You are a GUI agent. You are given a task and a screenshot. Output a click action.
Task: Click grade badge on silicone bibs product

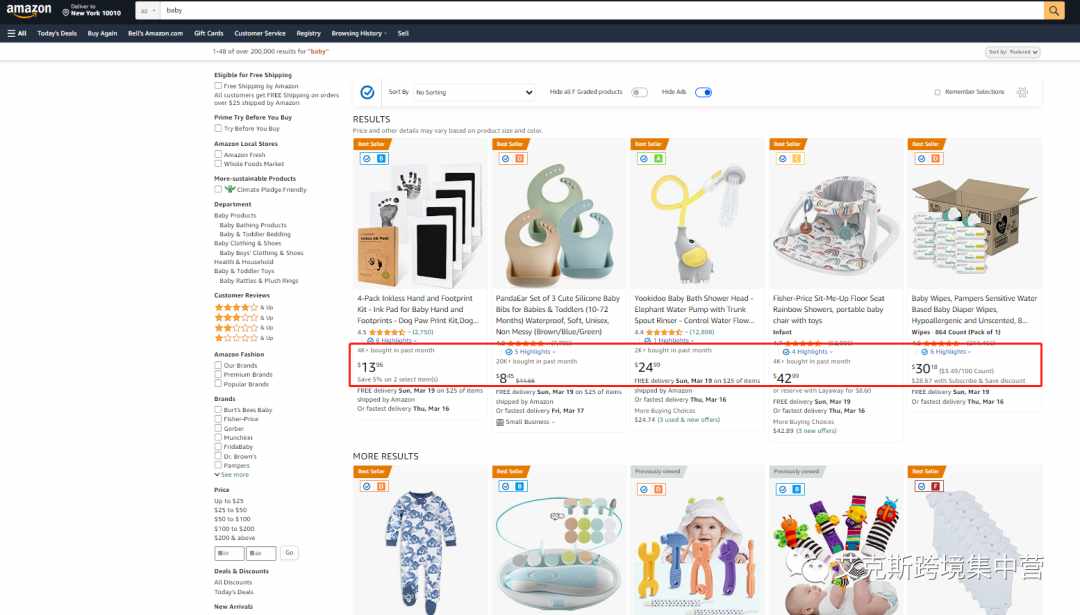[x=520, y=158]
